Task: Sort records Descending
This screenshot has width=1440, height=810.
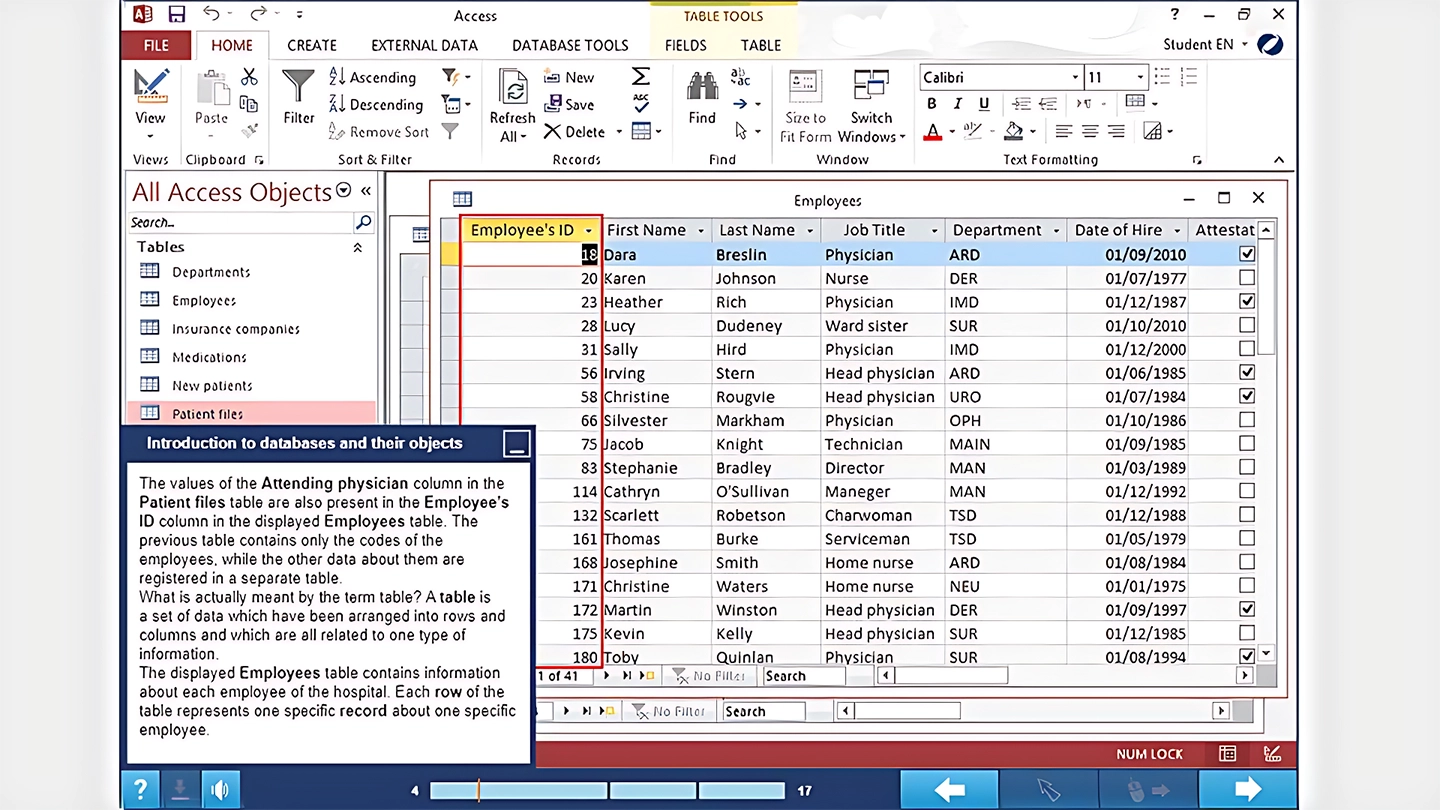Action: coord(376,104)
